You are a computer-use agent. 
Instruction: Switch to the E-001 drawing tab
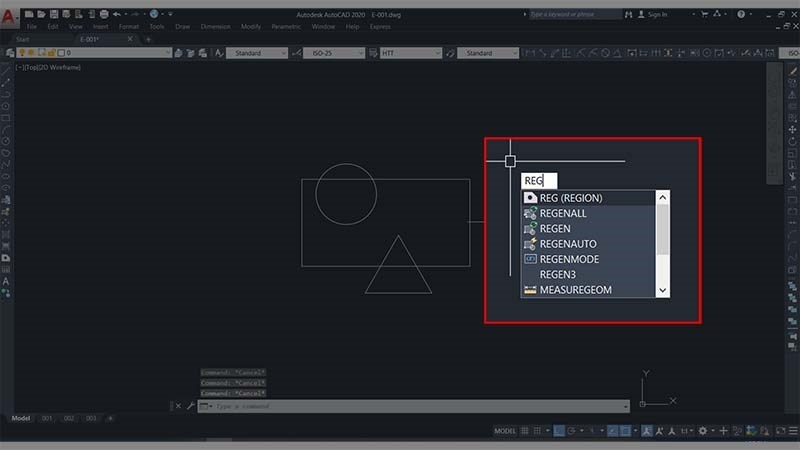[x=89, y=39]
